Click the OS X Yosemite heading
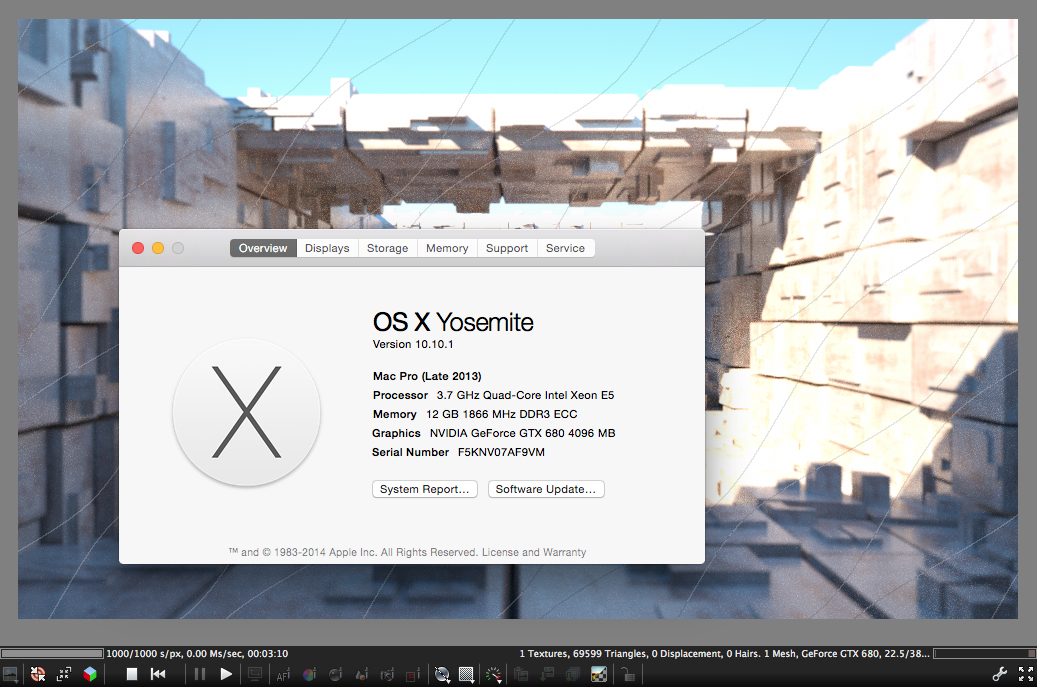Image resolution: width=1037 pixels, height=687 pixels. pos(453,323)
